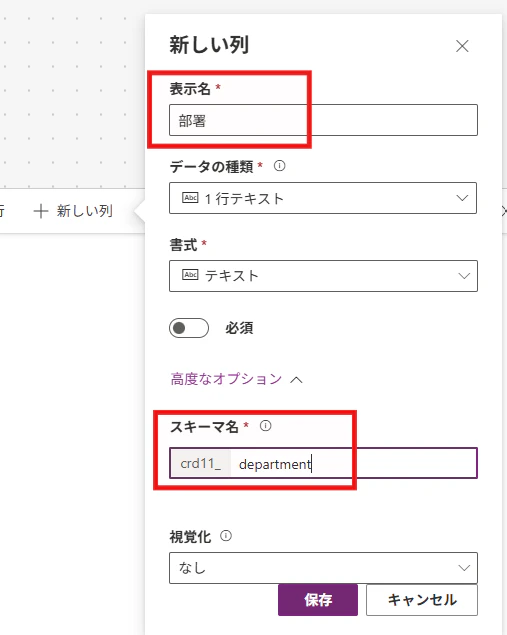This screenshot has height=635, width=507.
Task: Open the 書式 dropdown chevron
Action: tap(464, 276)
